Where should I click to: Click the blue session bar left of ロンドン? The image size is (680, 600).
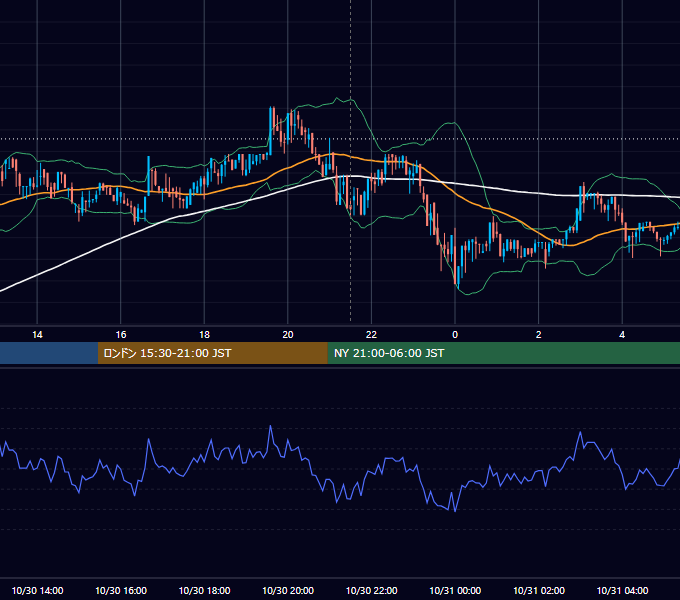[49, 353]
